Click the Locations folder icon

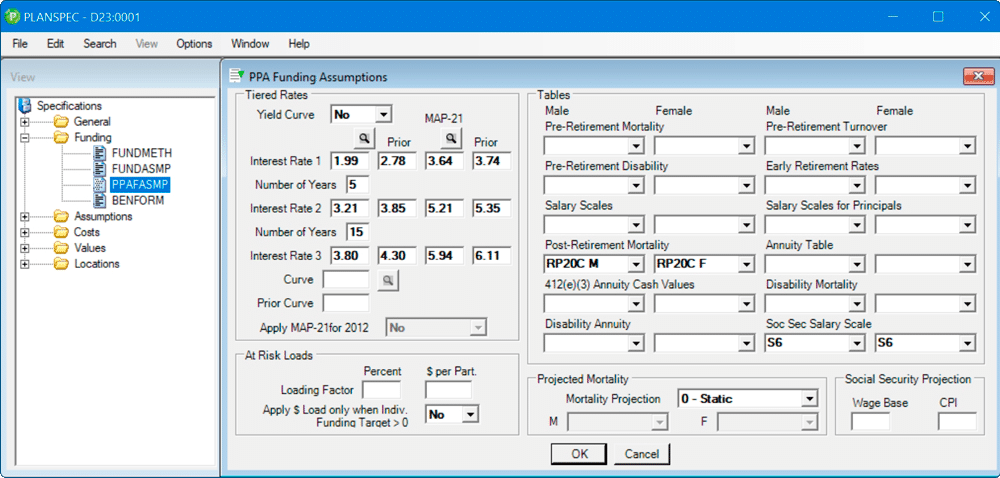point(61,264)
